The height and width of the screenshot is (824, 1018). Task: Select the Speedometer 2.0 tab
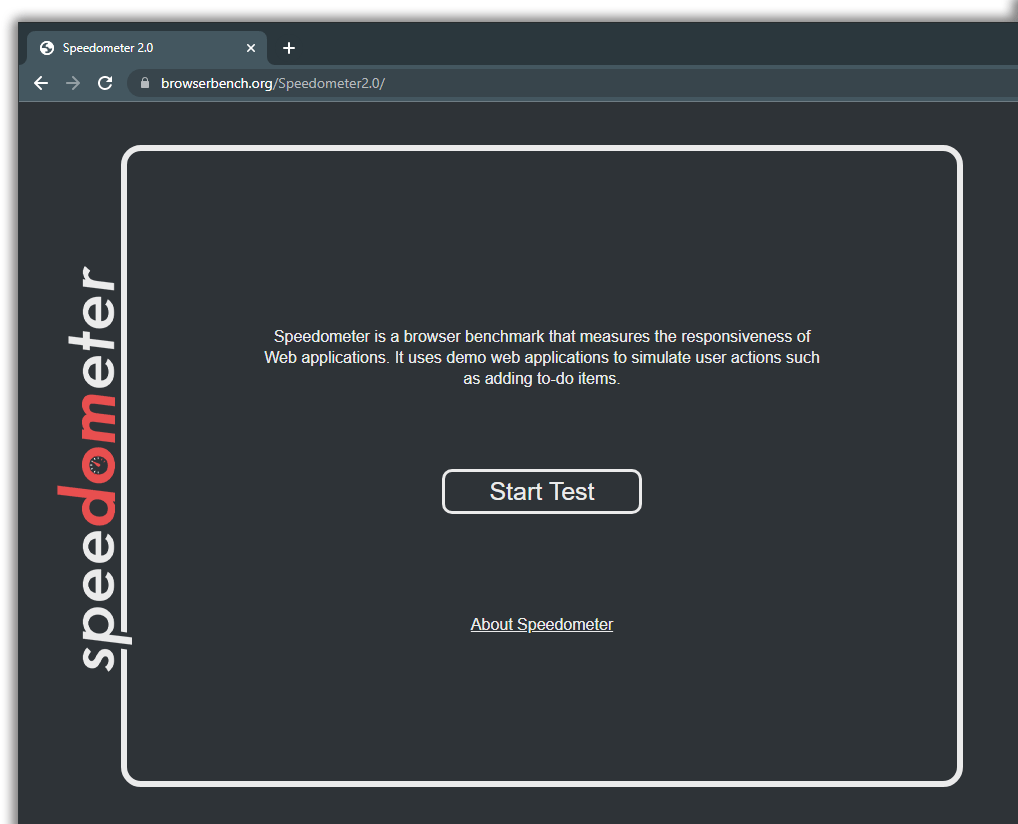(x=147, y=48)
